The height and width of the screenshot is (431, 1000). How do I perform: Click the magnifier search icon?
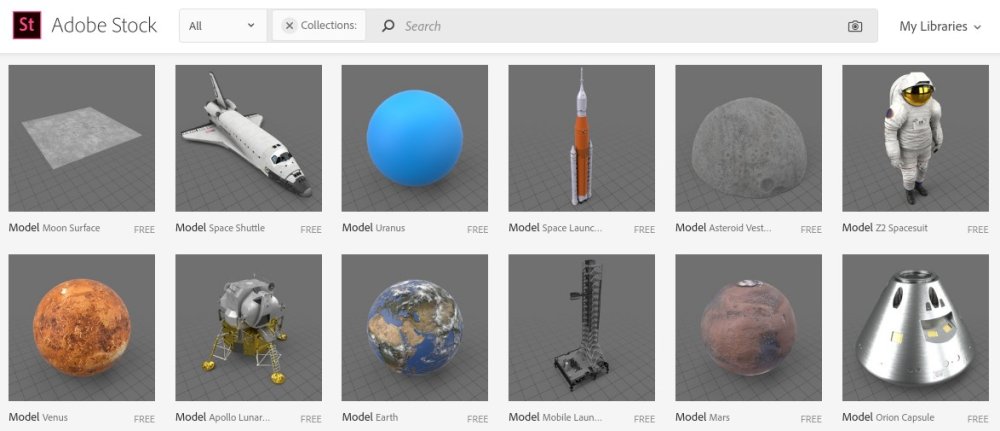click(388, 26)
